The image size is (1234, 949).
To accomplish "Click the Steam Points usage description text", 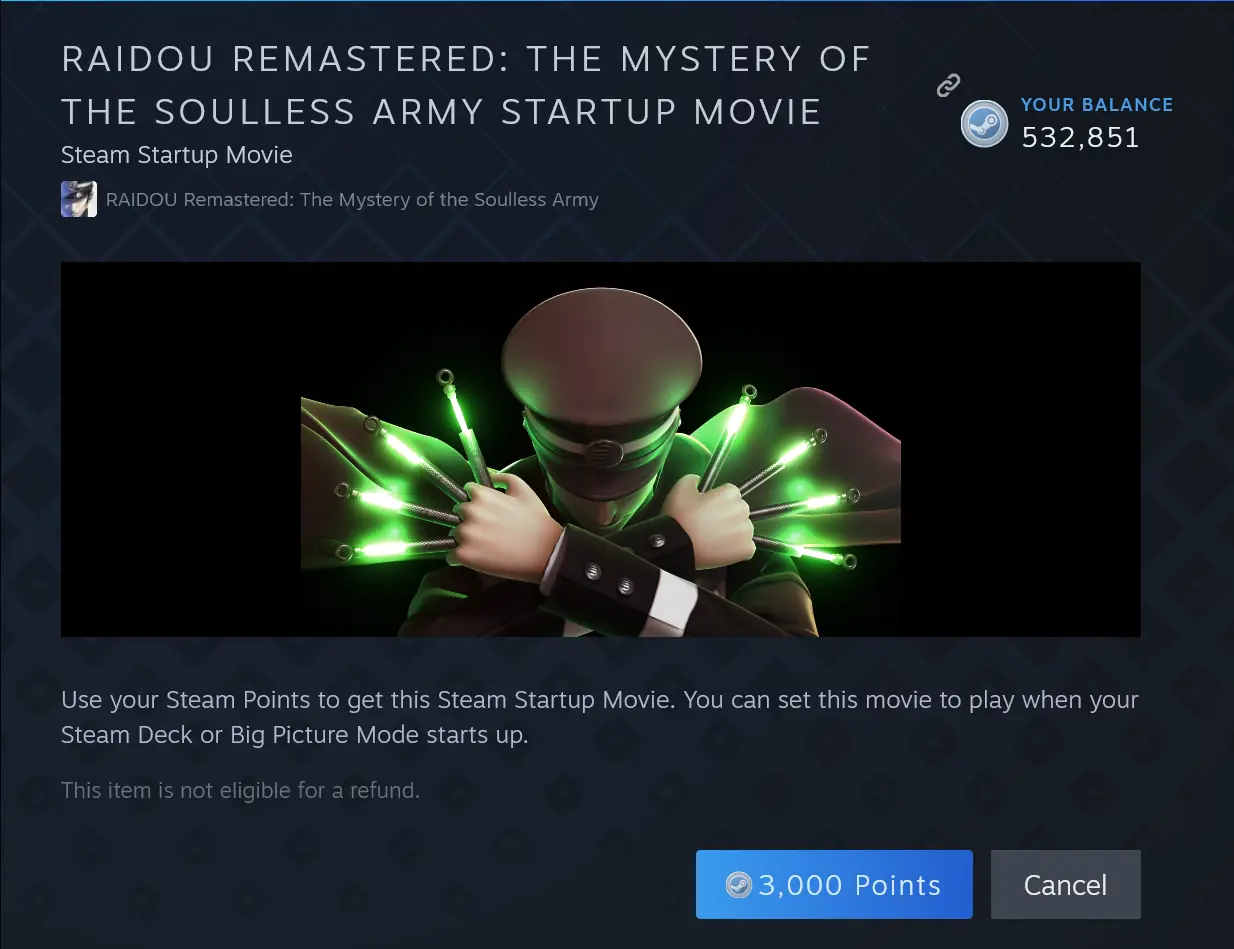I will pos(600,717).
